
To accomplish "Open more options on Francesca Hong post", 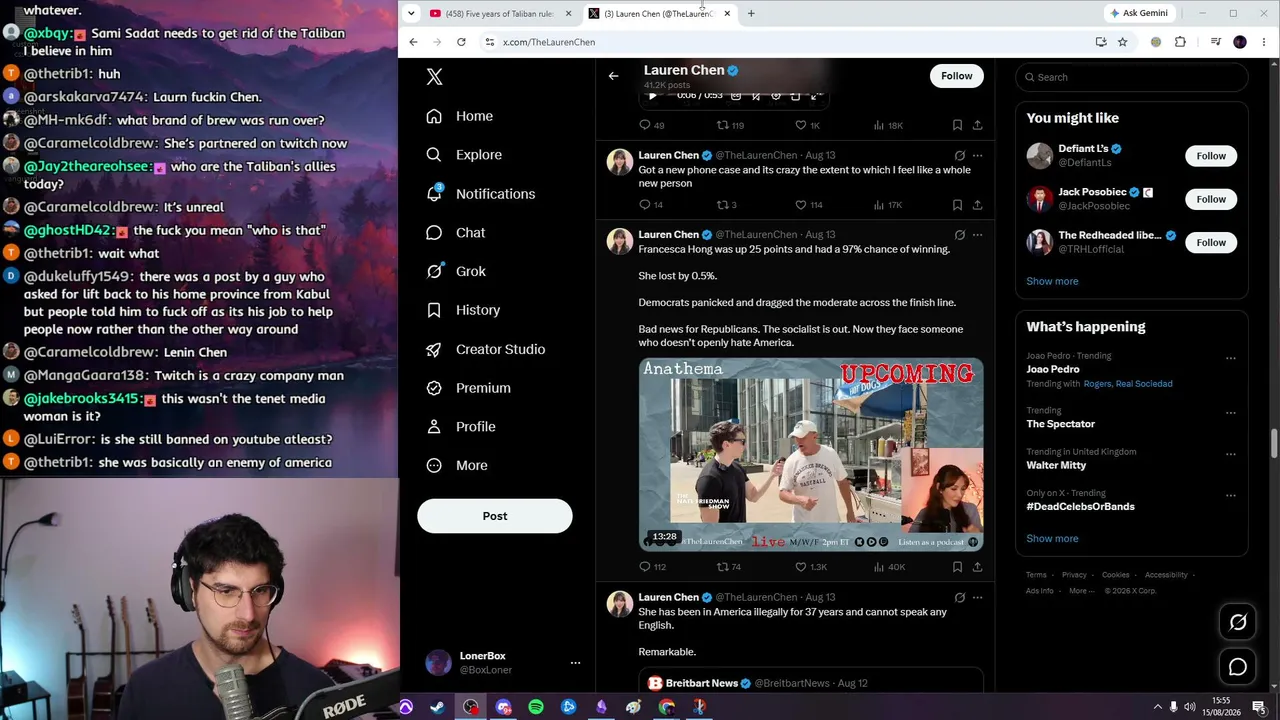I will point(977,235).
